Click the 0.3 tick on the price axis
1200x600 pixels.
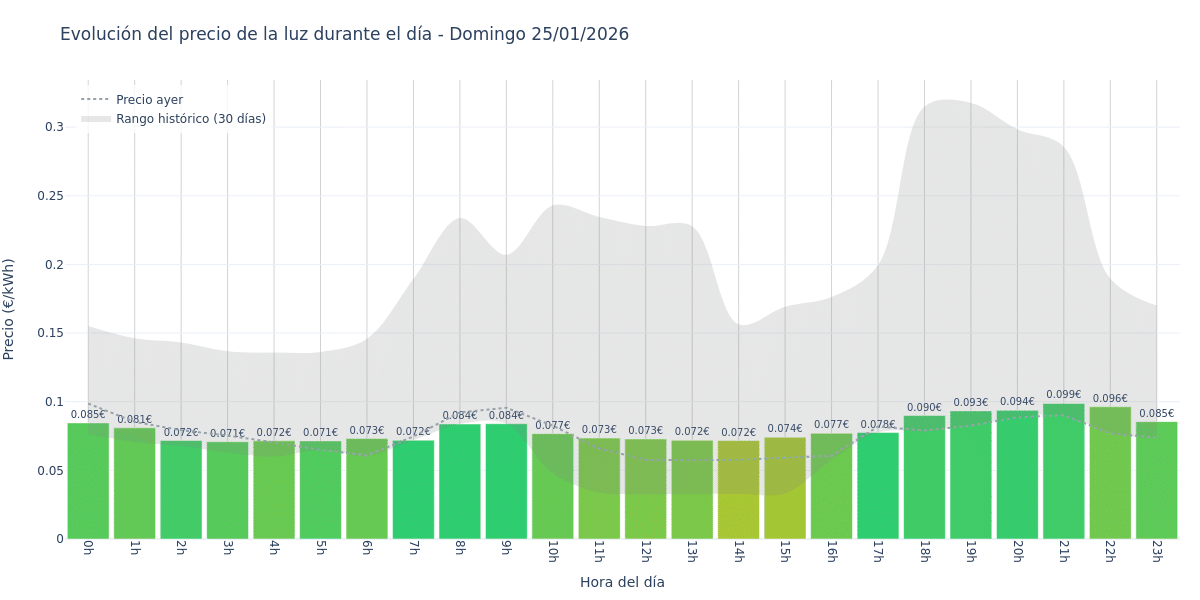[54, 127]
